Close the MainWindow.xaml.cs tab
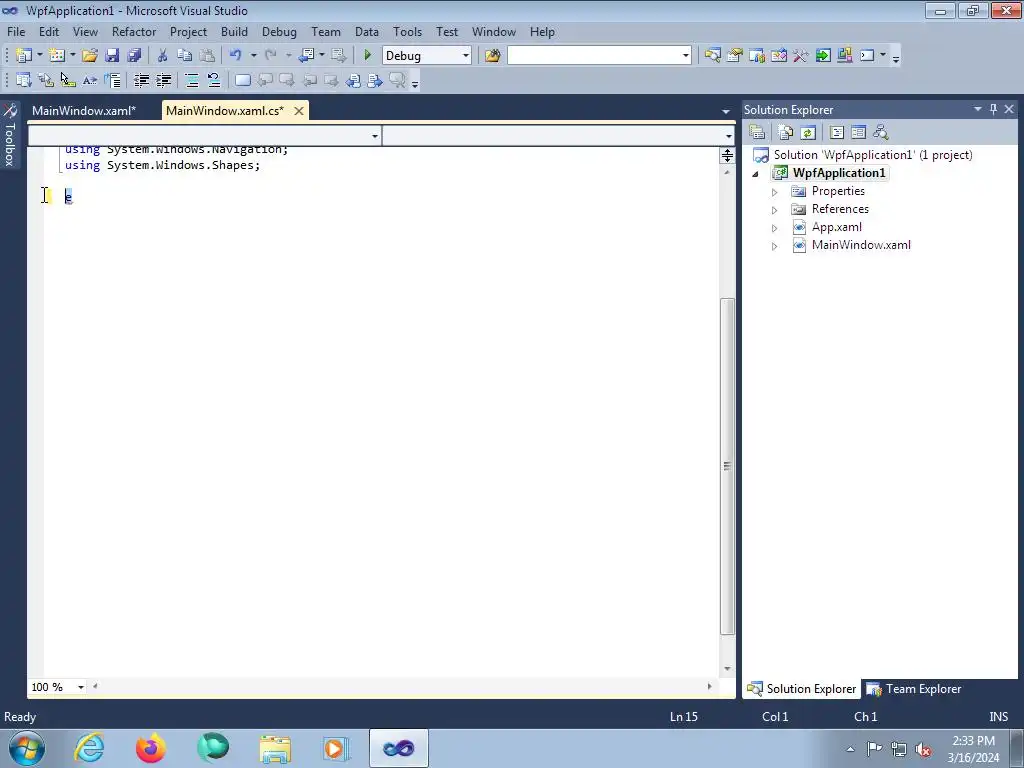Screen dimensions: 1024x768 [x=298, y=111]
